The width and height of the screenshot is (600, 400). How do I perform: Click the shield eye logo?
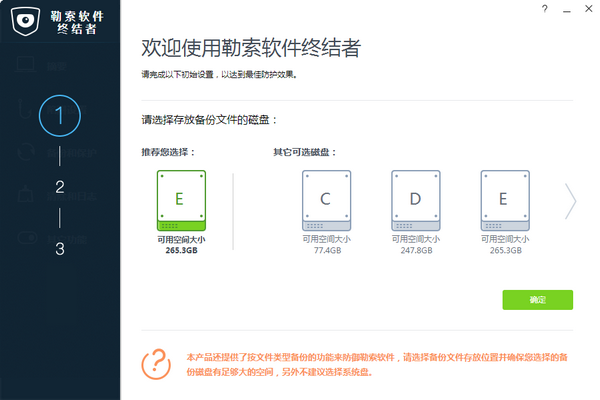25,21
